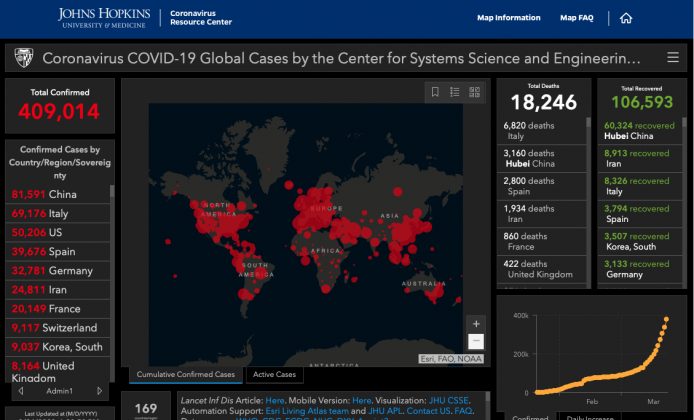Go to next admin level arrow
694x420 pixels.
[x=100, y=391]
